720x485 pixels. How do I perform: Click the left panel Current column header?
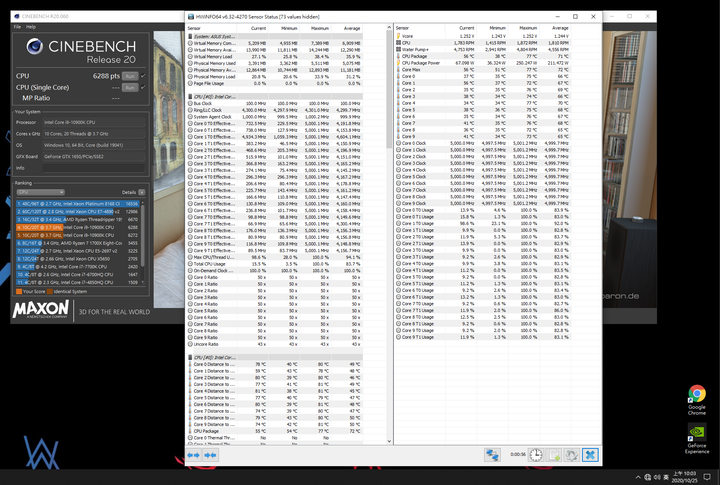pyautogui.click(x=259, y=28)
